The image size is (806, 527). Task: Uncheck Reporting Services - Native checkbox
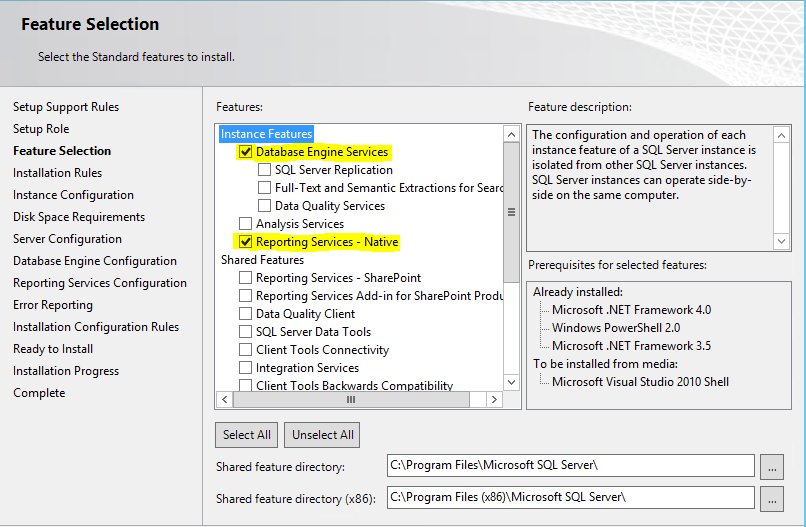[246, 242]
